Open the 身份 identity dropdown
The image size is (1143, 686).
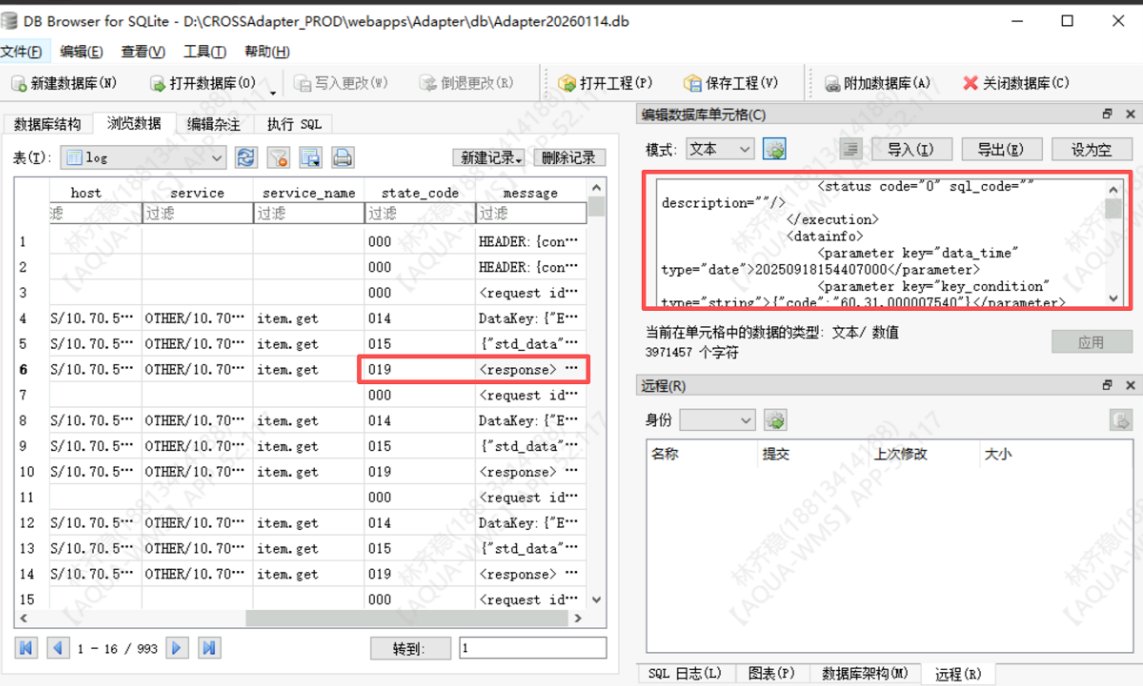click(717, 420)
